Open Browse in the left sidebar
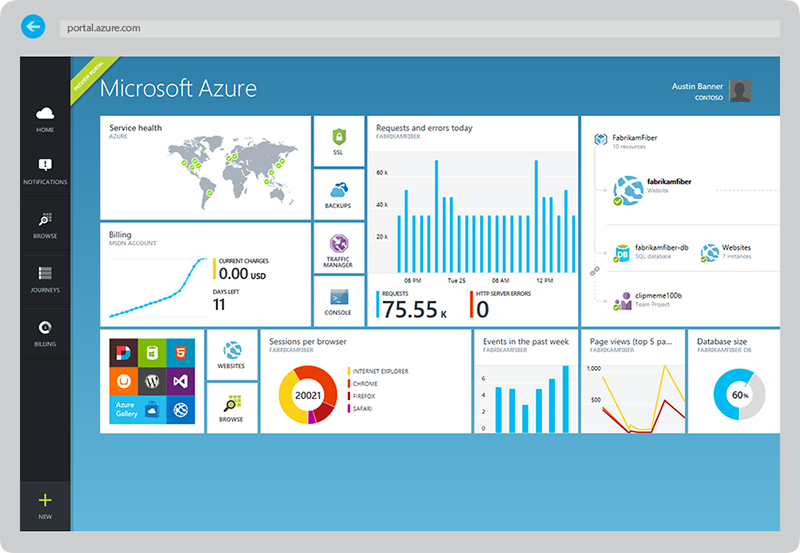This screenshot has width=800, height=553. 45,225
